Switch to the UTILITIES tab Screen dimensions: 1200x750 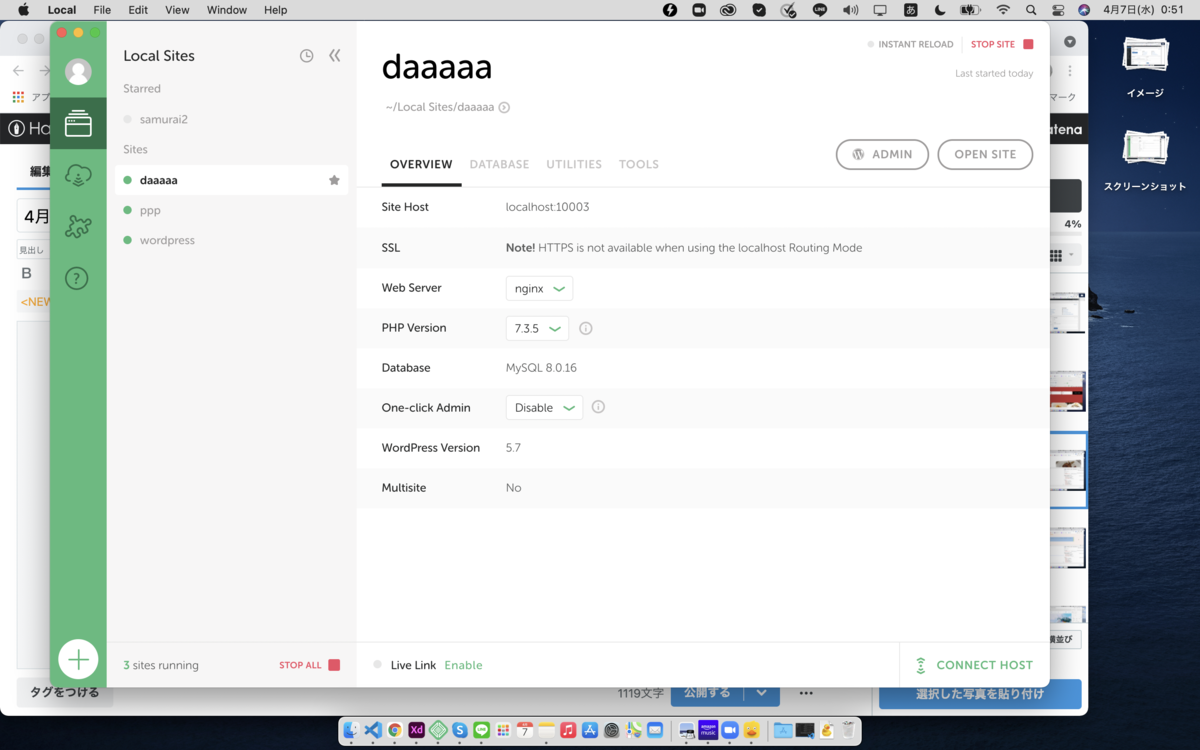[x=574, y=164]
